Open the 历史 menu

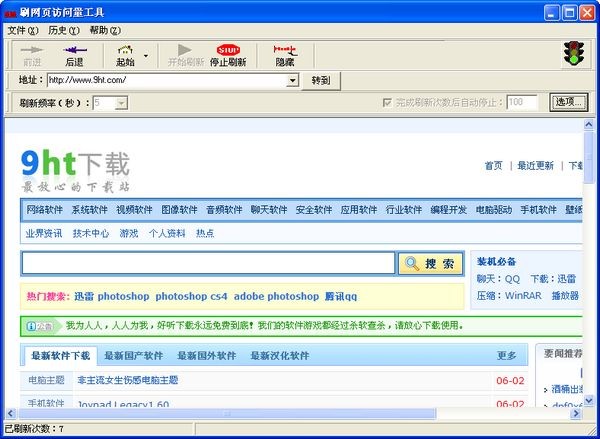64,30
